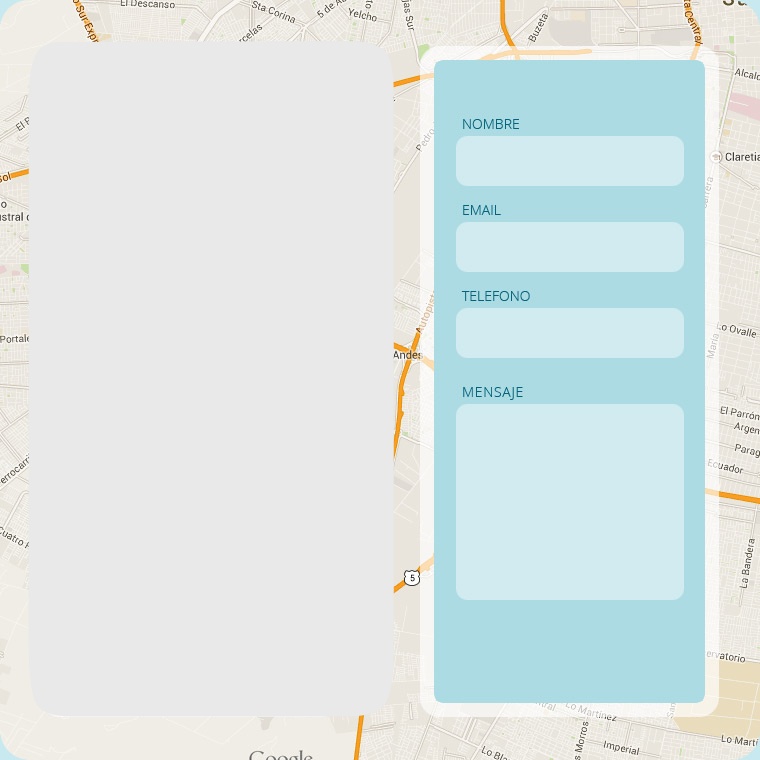760x760 pixels.
Task: Click the NOMBRE field label
Action: pyautogui.click(x=490, y=124)
